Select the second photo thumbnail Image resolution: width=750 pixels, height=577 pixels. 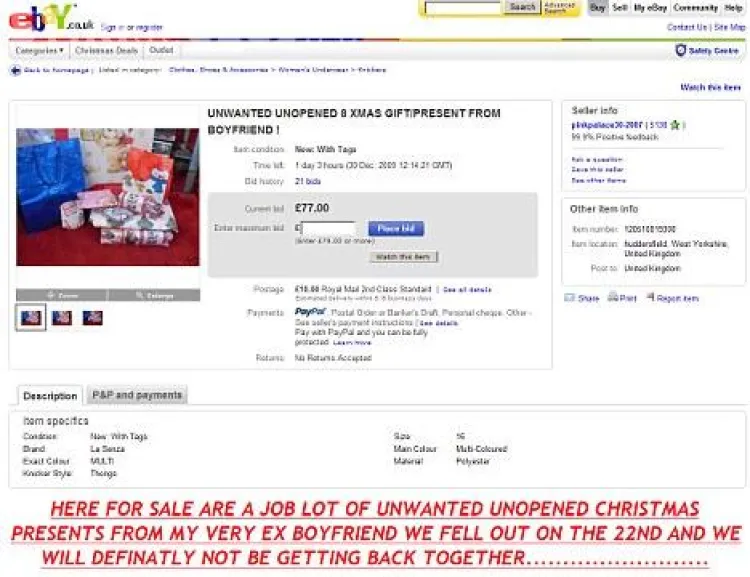[x=62, y=318]
